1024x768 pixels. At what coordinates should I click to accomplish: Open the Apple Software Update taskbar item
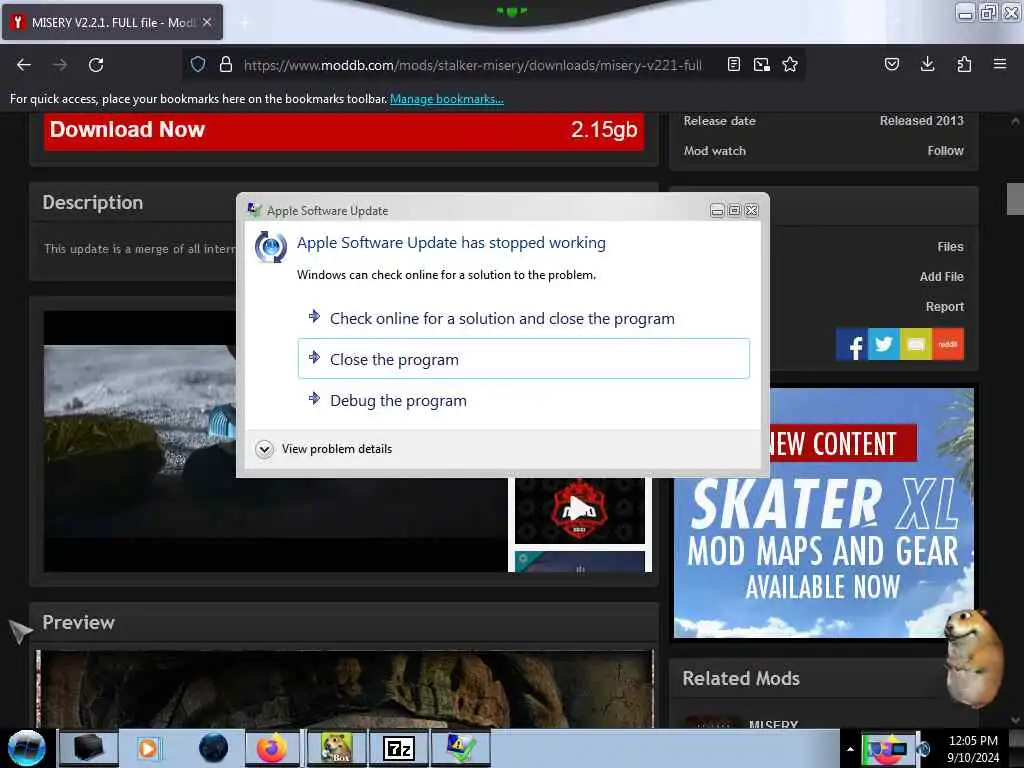click(460, 748)
